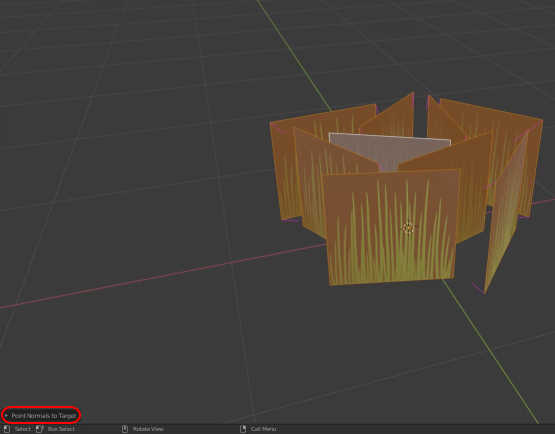Select the highlighted white face behind grass planes
The height and width of the screenshot is (434, 555).
(389, 150)
